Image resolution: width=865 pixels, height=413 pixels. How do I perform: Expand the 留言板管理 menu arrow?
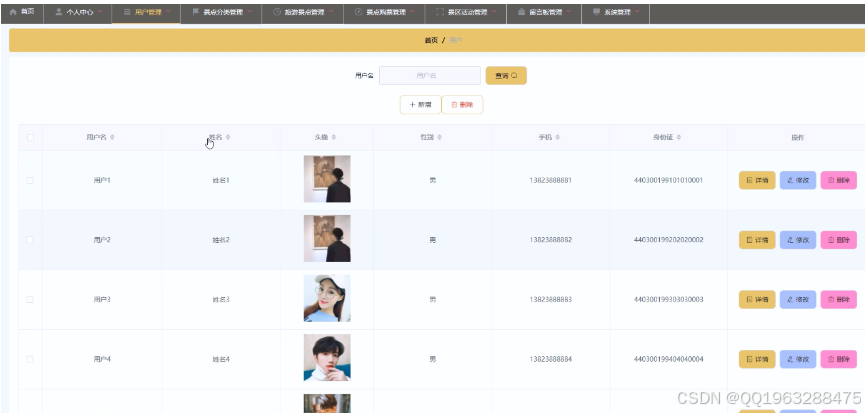coord(568,12)
